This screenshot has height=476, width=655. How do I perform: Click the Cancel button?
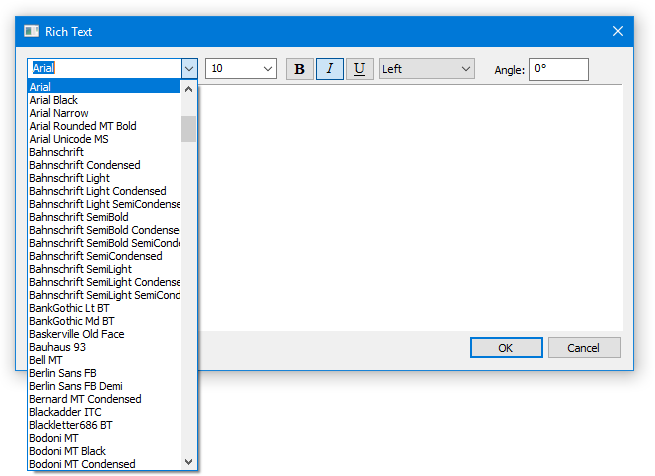point(584,348)
